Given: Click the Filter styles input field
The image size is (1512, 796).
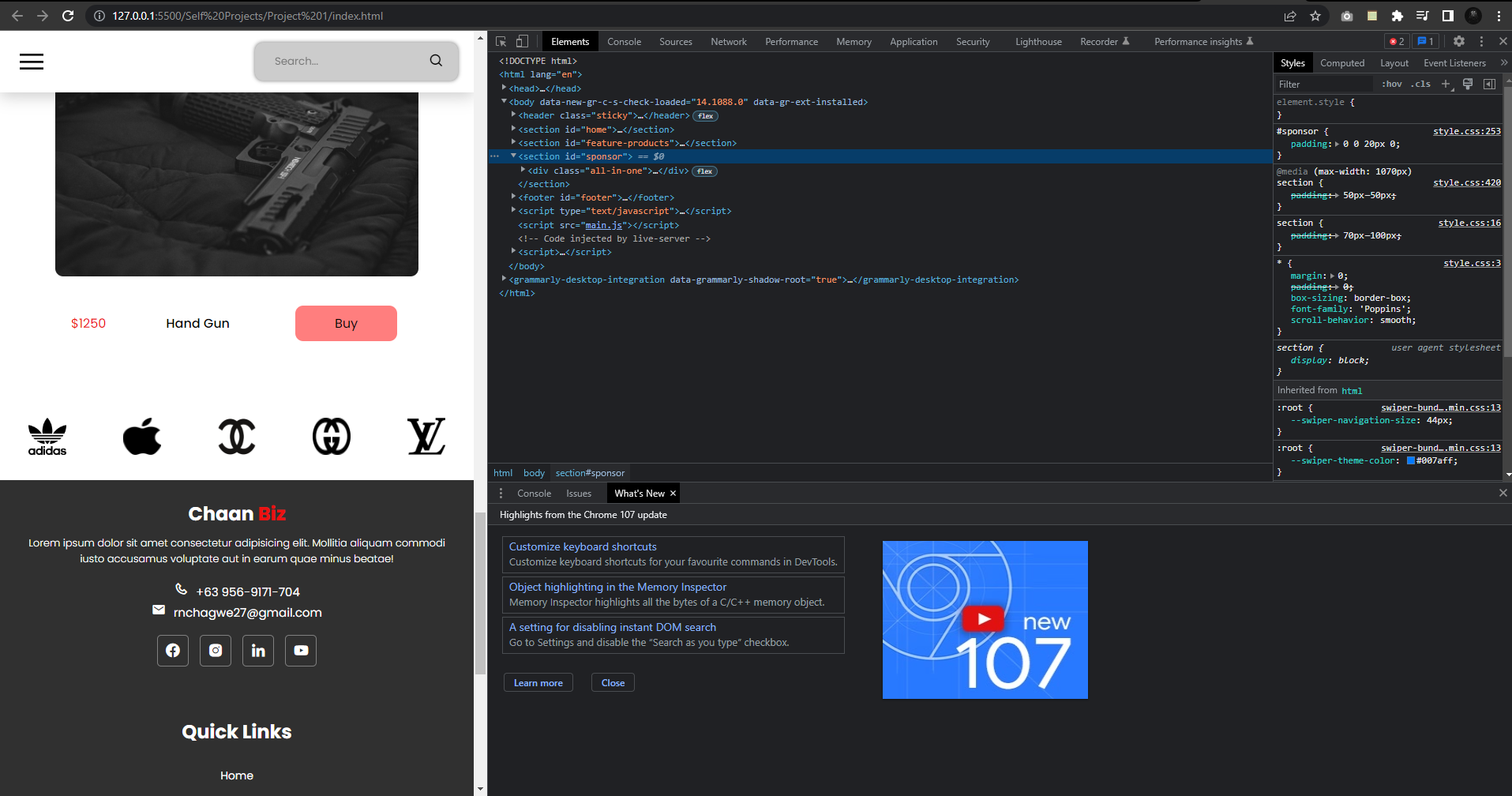Looking at the screenshot, I should click(x=1323, y=84).
